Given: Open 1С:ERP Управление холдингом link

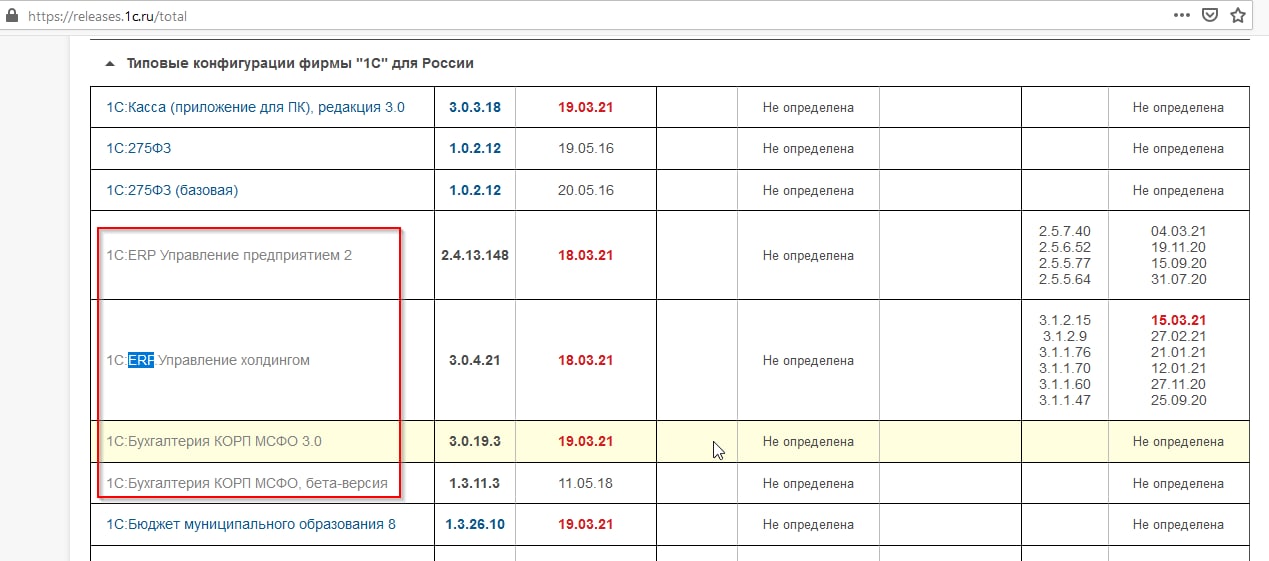Looking at the screenshot, I should 208,360.
